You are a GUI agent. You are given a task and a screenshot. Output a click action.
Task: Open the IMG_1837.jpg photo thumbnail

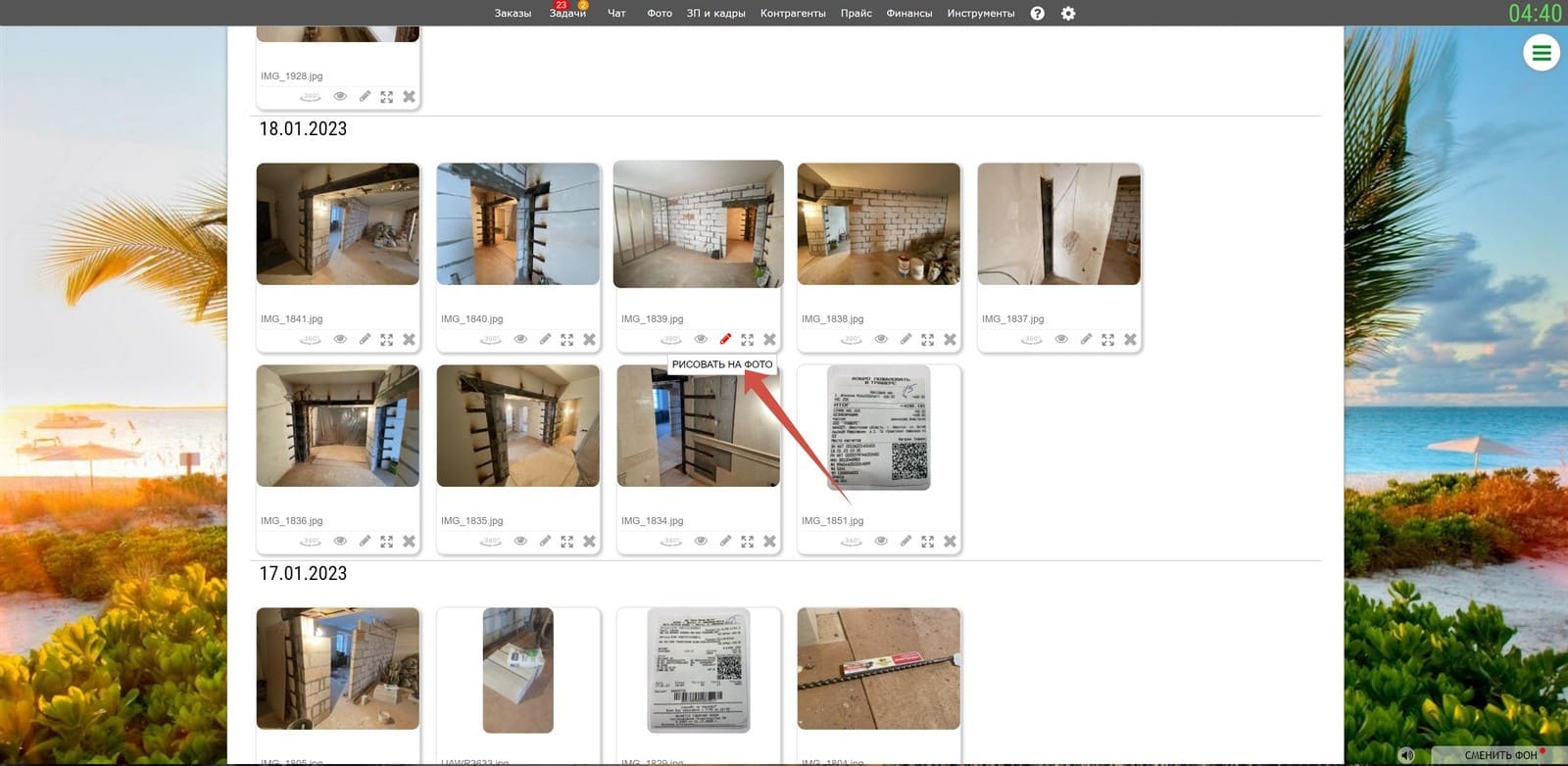click(1058, 224)
